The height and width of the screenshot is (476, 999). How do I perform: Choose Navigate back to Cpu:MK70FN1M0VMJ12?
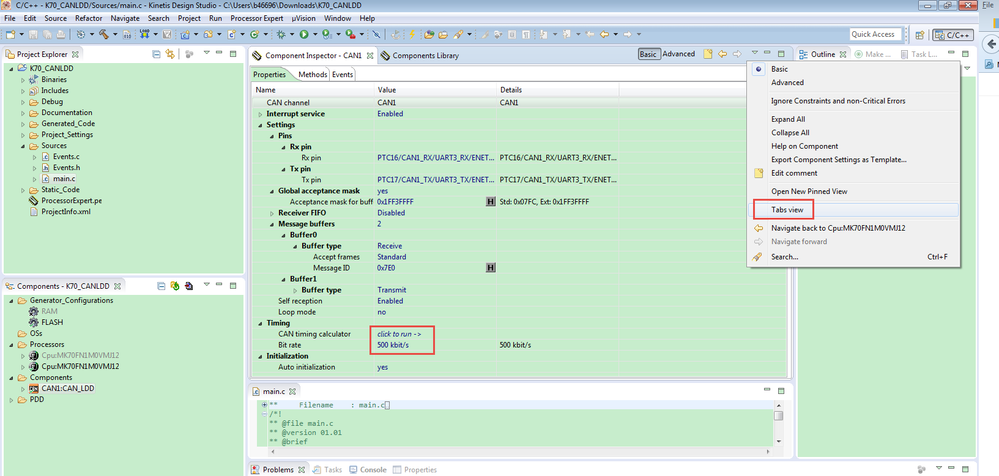838,228
